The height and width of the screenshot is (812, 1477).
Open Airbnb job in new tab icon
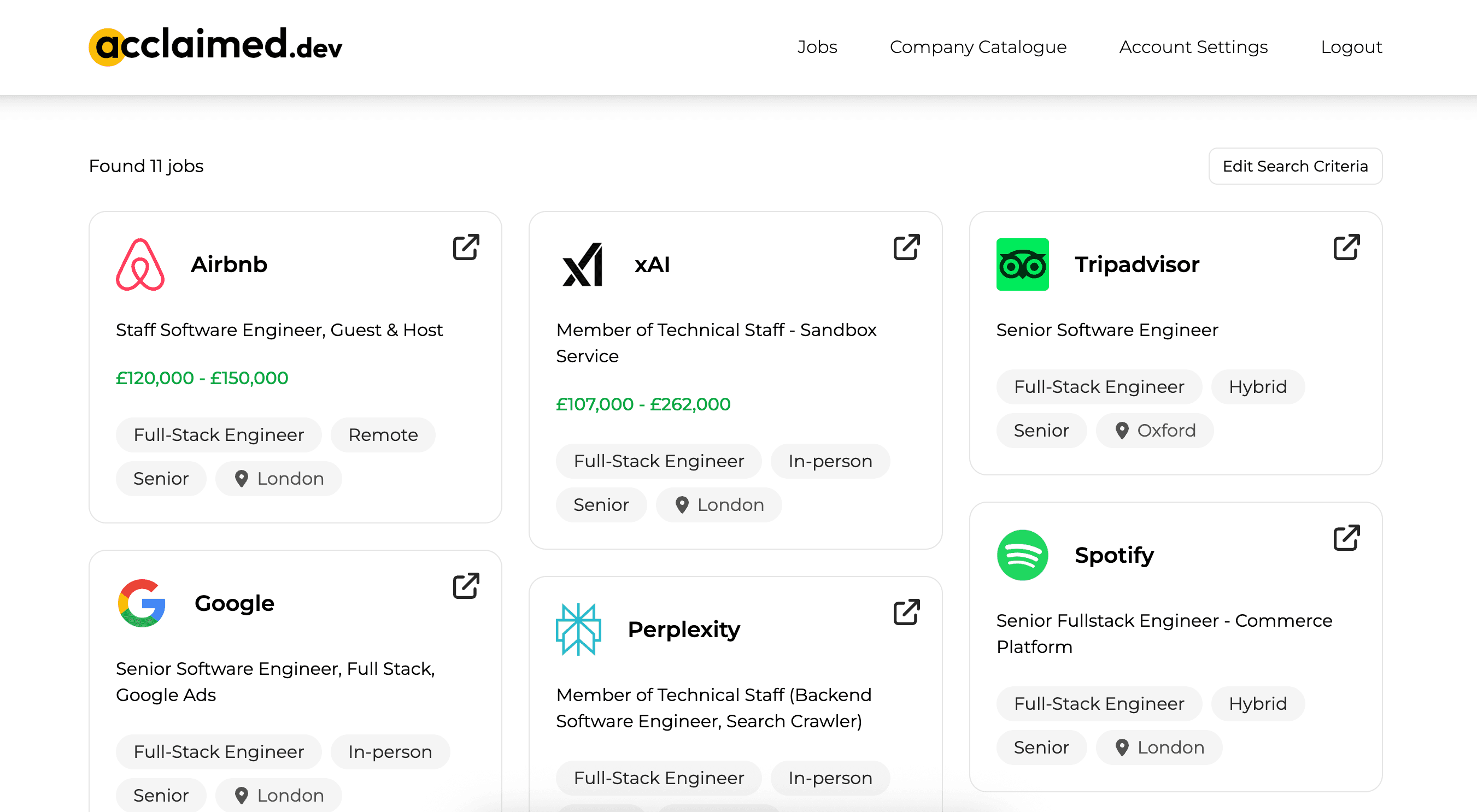(x=466, y=247)
